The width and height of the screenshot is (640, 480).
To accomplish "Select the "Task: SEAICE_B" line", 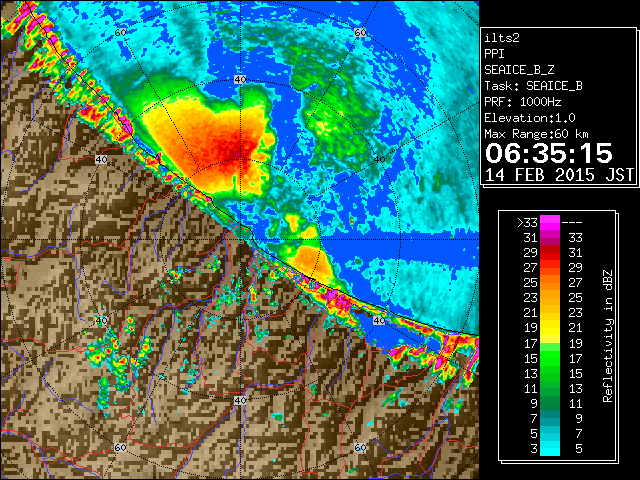I will coord(533,86).
